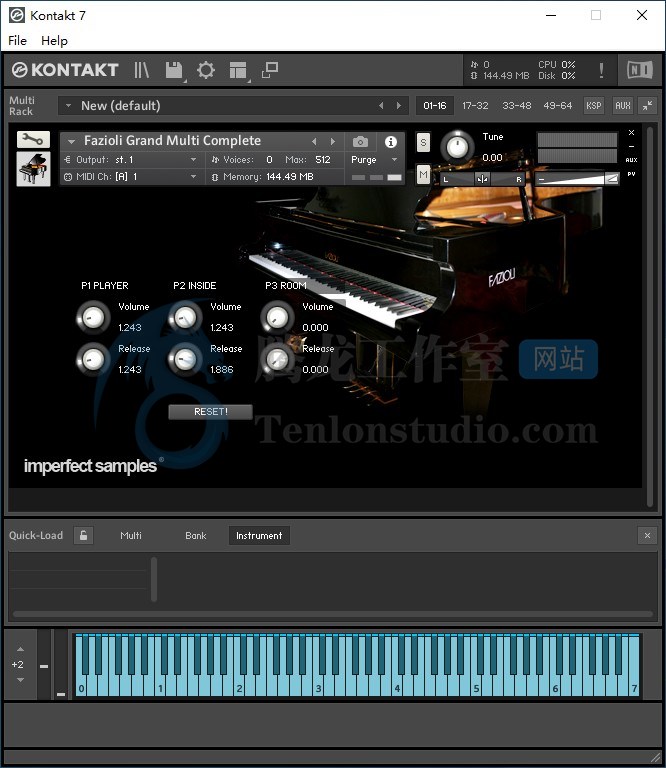This screenshot has height=768, width=666.
Task: Click the grand piano instrument thumbnail
Action: tap(33, 169)
